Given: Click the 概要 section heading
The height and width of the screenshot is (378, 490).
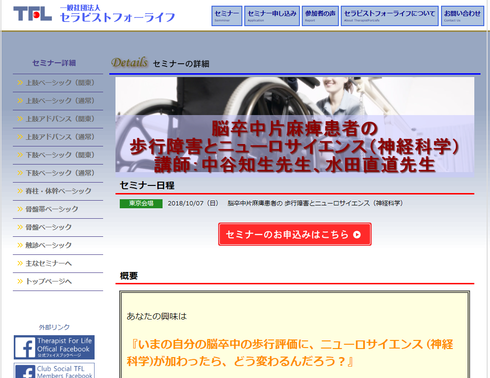Looking at the screenshot, I should [129, 276].
